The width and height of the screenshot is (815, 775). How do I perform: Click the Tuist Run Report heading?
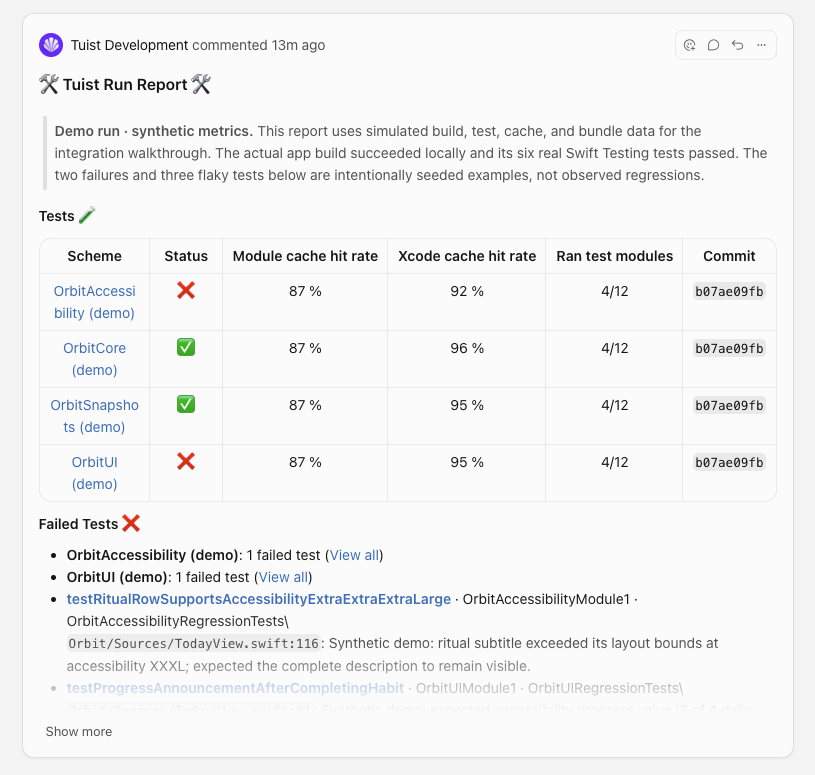point(125,84)
